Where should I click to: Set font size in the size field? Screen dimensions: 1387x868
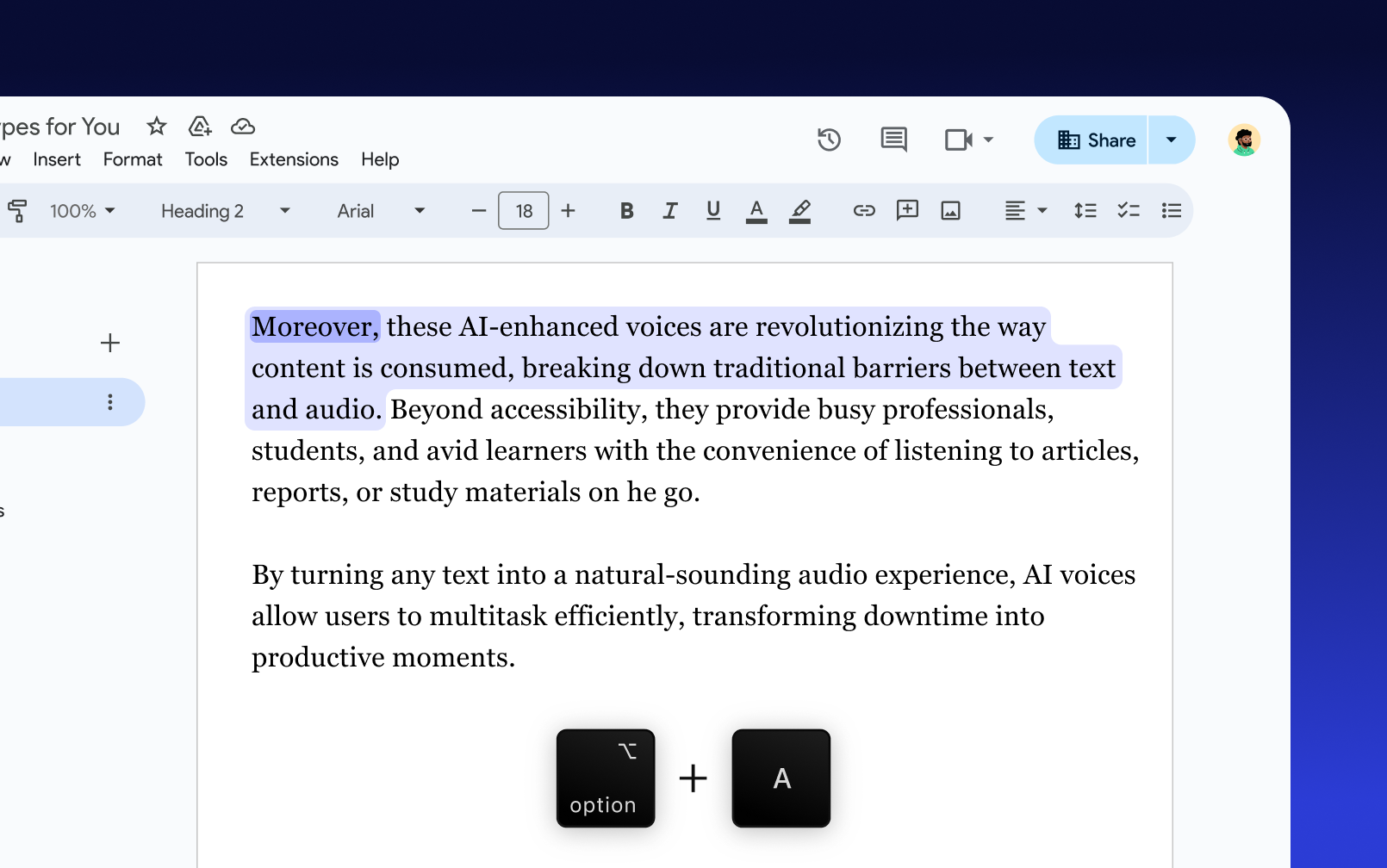click(523, 210)
